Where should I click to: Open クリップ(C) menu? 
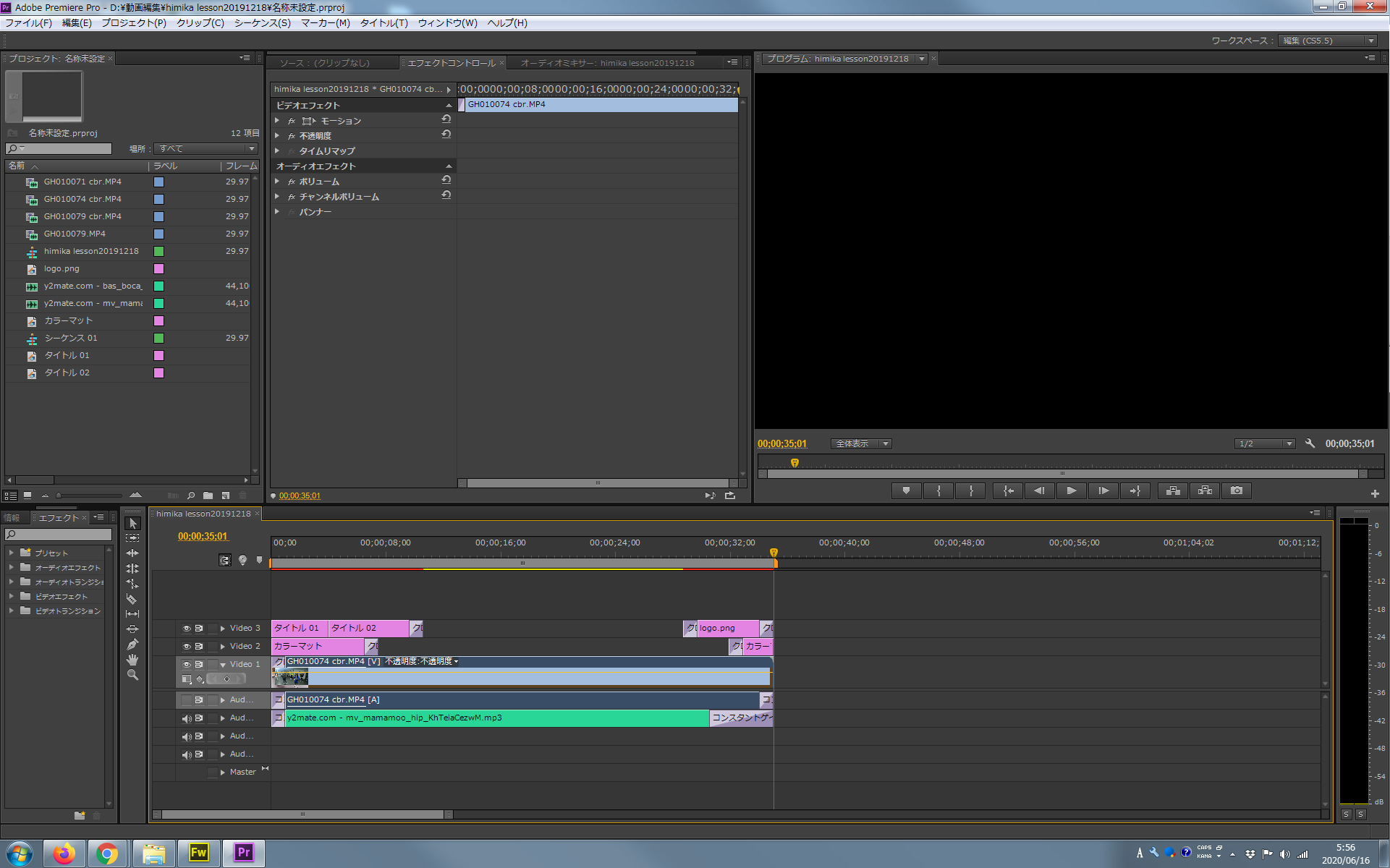200,23
